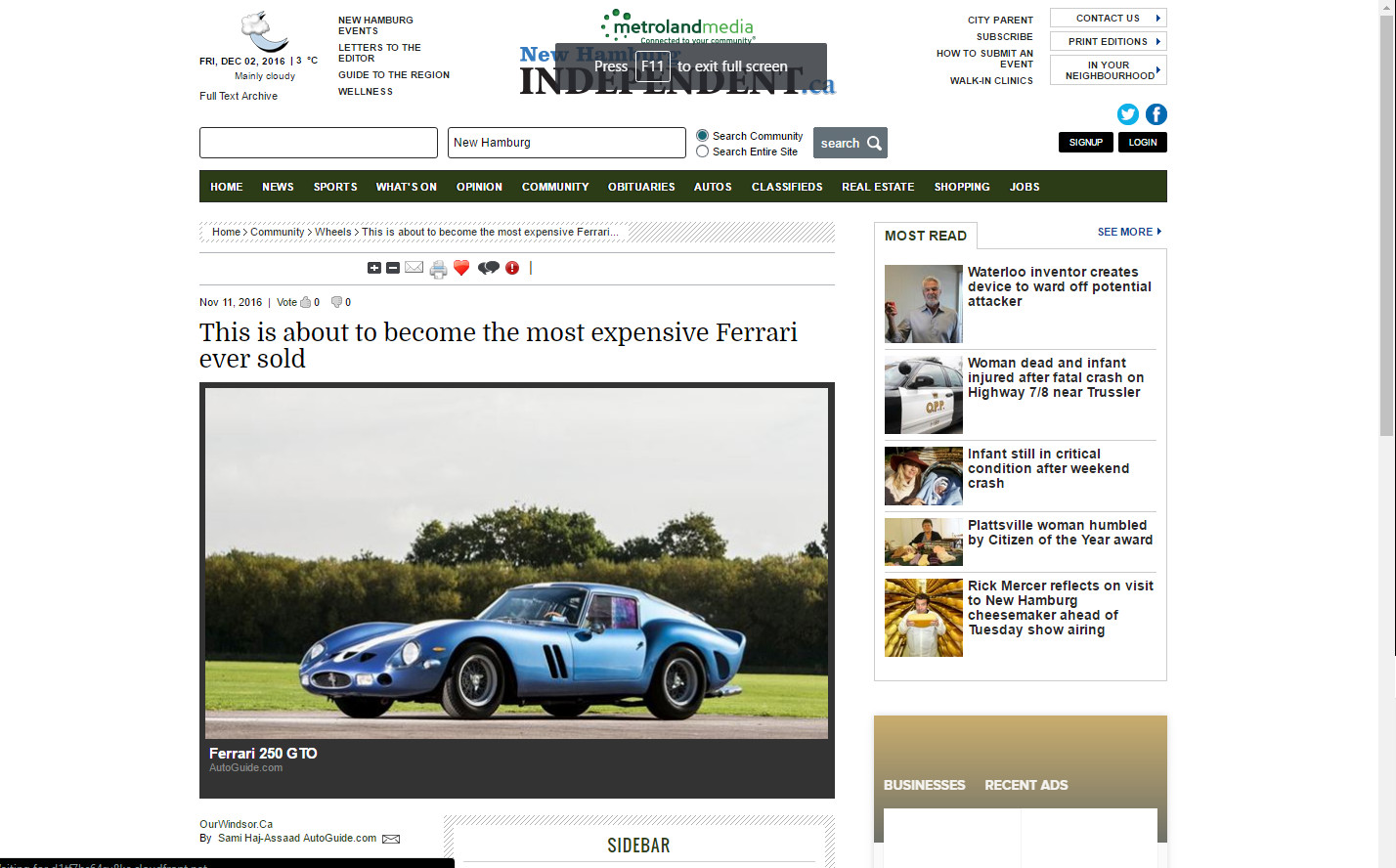Open the Shopping menu item
The height and width of the screenshot is (868, 1396).
(962, 187)
